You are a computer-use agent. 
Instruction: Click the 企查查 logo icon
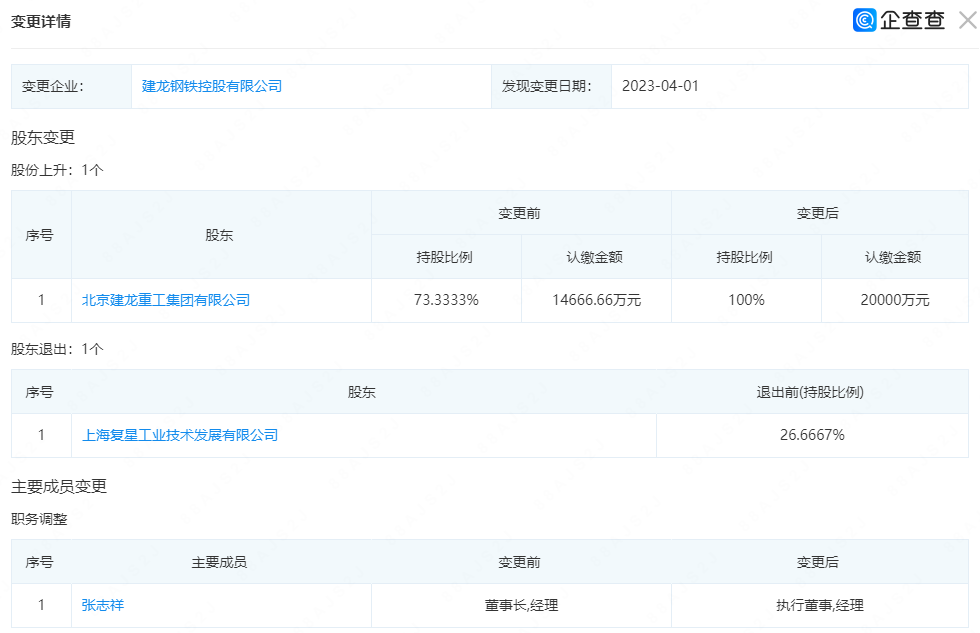pyautogui.click(x=863, y=19)
